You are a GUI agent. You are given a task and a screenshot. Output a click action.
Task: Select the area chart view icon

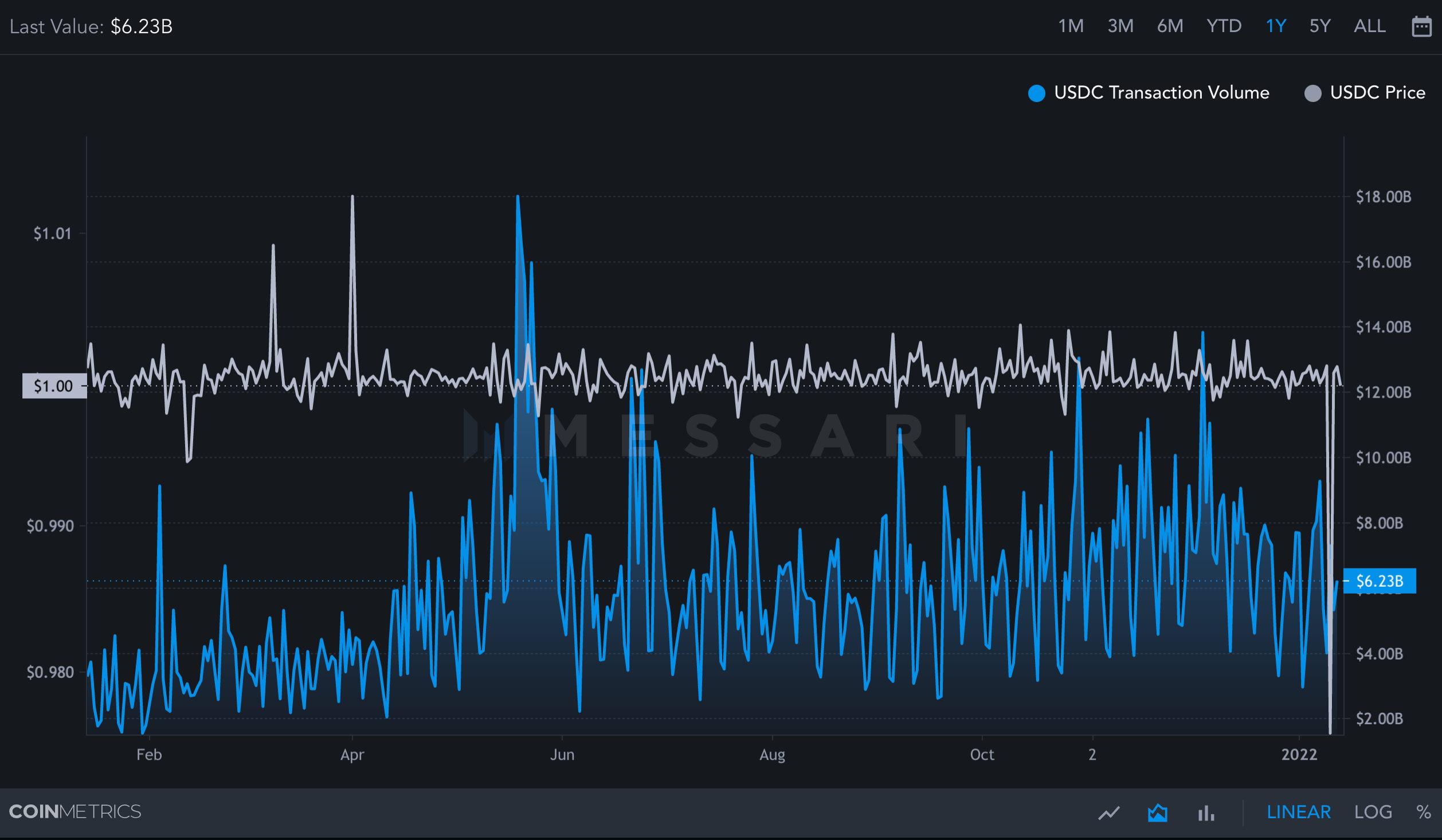click(1158, 812)
